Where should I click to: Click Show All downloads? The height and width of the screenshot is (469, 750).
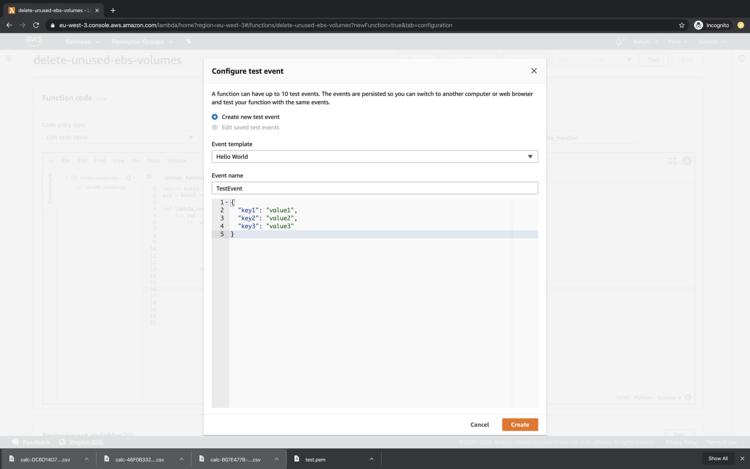pos(718,459)
